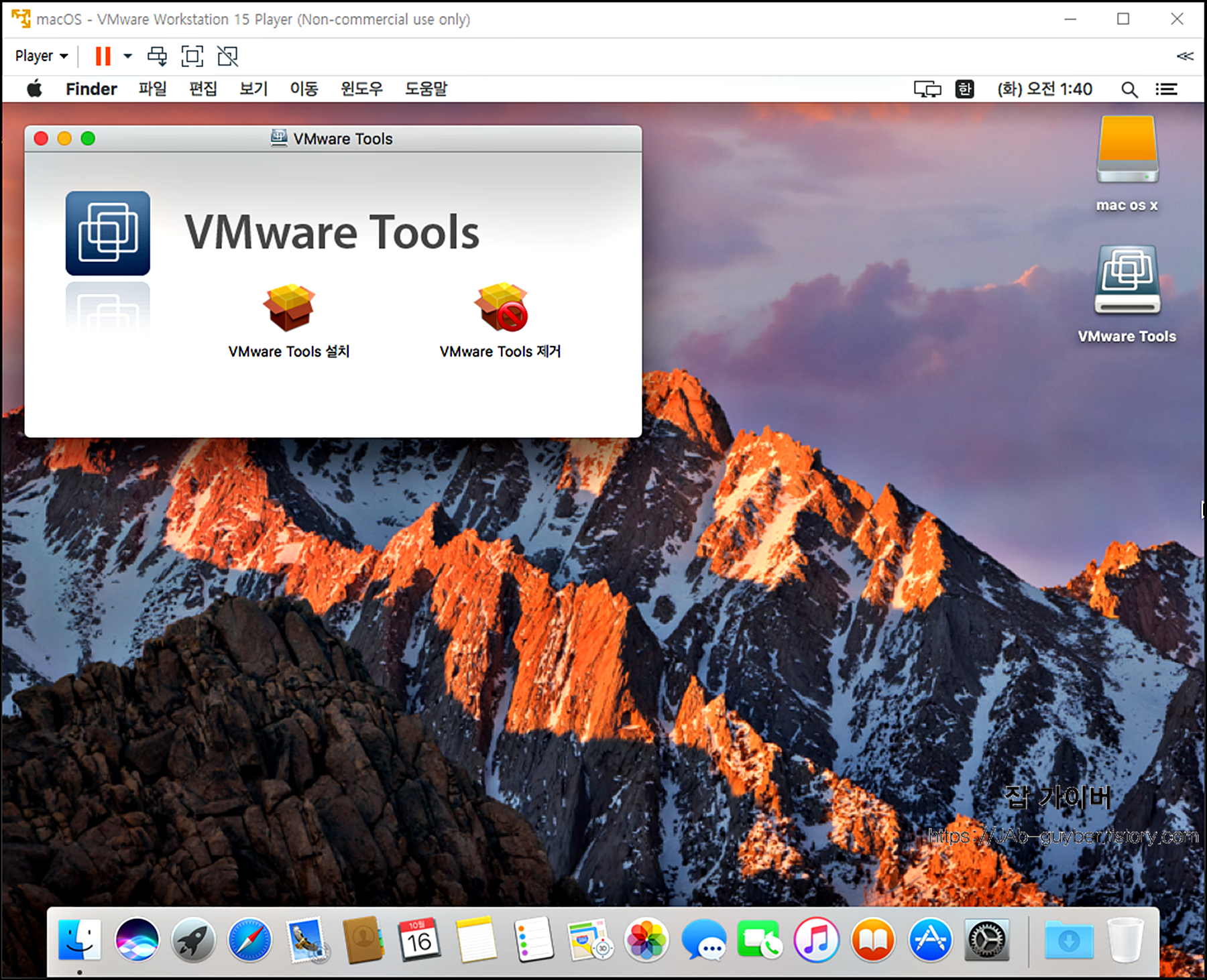This screenshot has width=1207, height=980.
Task: Open the 이동 menu
Action: (304, 88)
